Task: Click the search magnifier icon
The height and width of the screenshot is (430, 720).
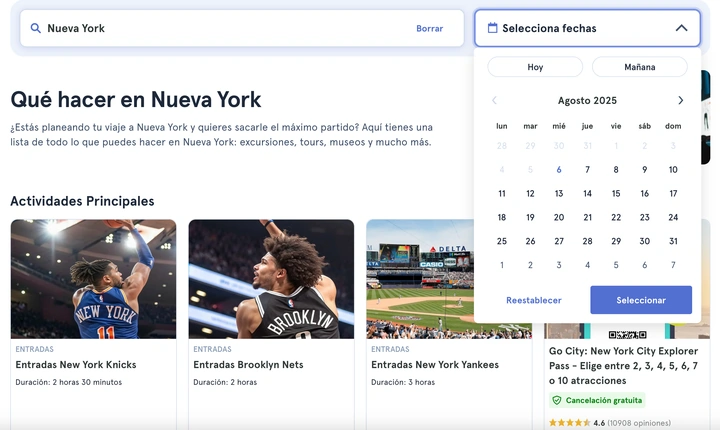Action: click(x=36, y=28)
